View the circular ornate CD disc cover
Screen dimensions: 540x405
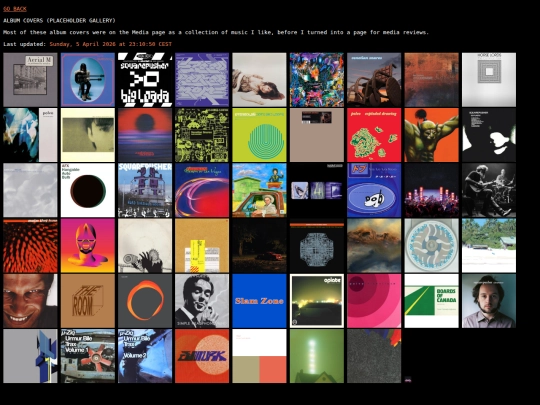click(432, 246)
